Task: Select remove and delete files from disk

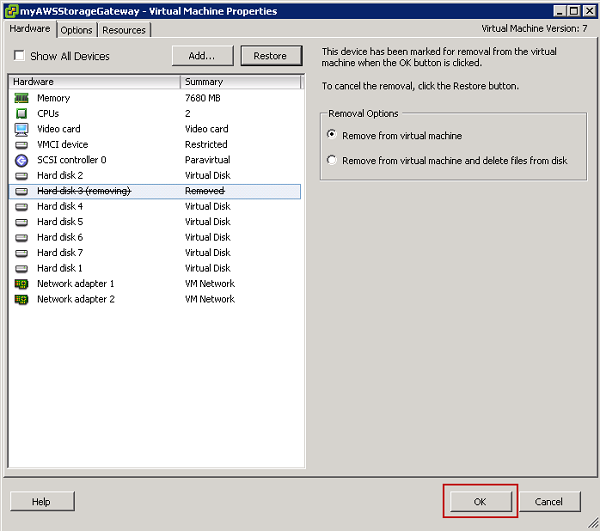Action: [x=333, y=160]
